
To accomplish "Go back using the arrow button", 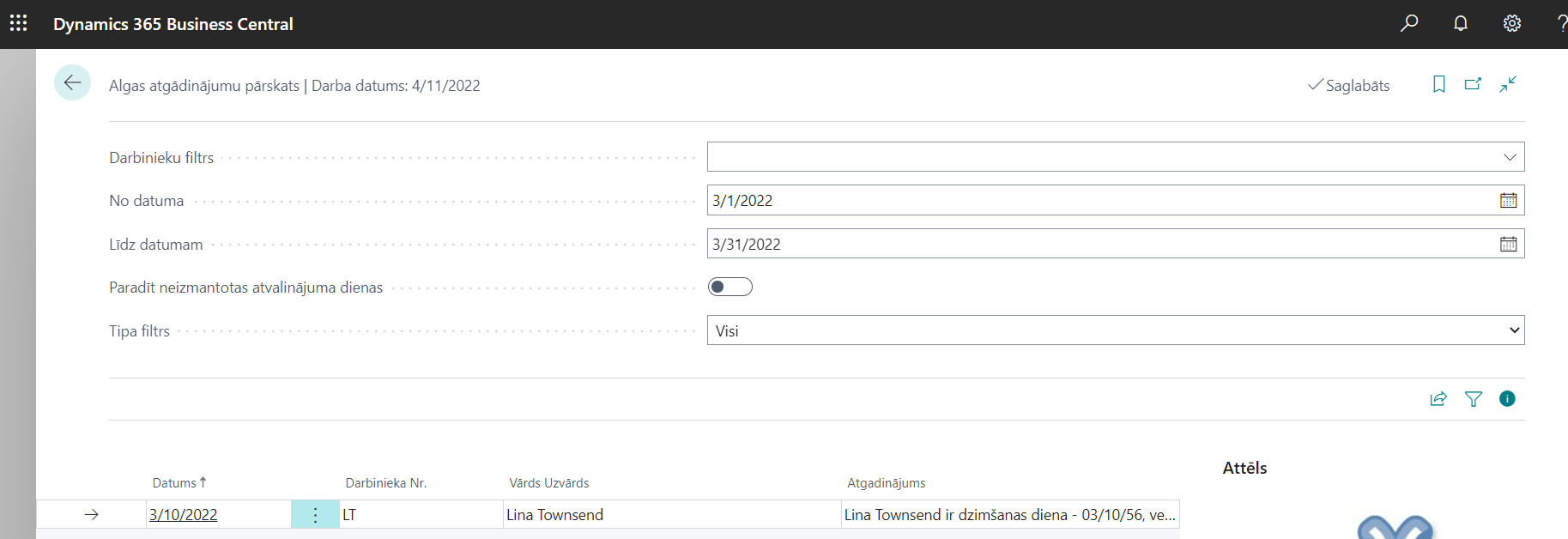I will [x=72, y=82].
